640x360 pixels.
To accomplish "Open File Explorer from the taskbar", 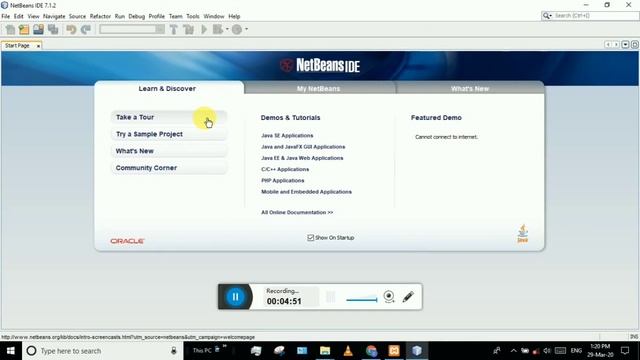I will point(325,351).
